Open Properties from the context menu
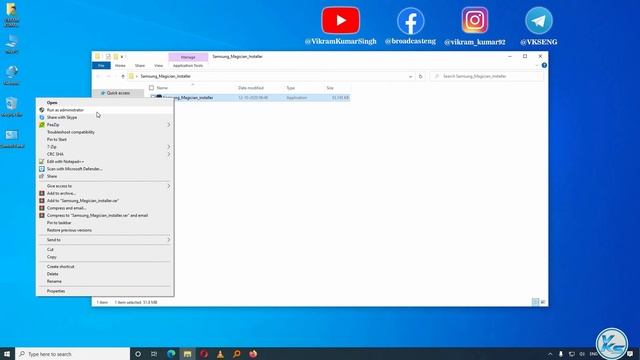 56,291
